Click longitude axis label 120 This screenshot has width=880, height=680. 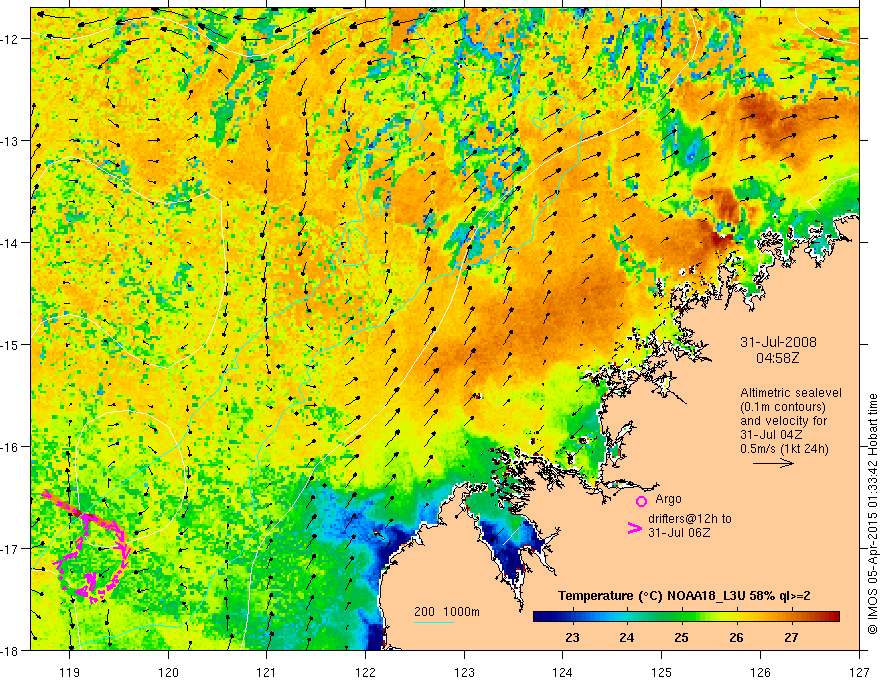point(168,672)
